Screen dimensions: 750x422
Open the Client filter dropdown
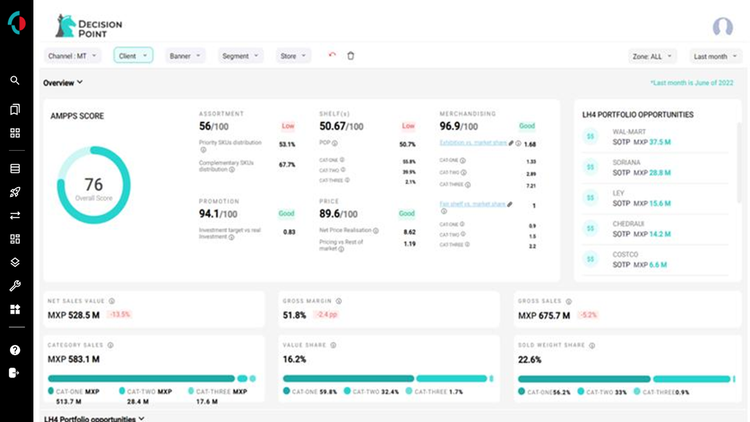[x=133, y=56]
